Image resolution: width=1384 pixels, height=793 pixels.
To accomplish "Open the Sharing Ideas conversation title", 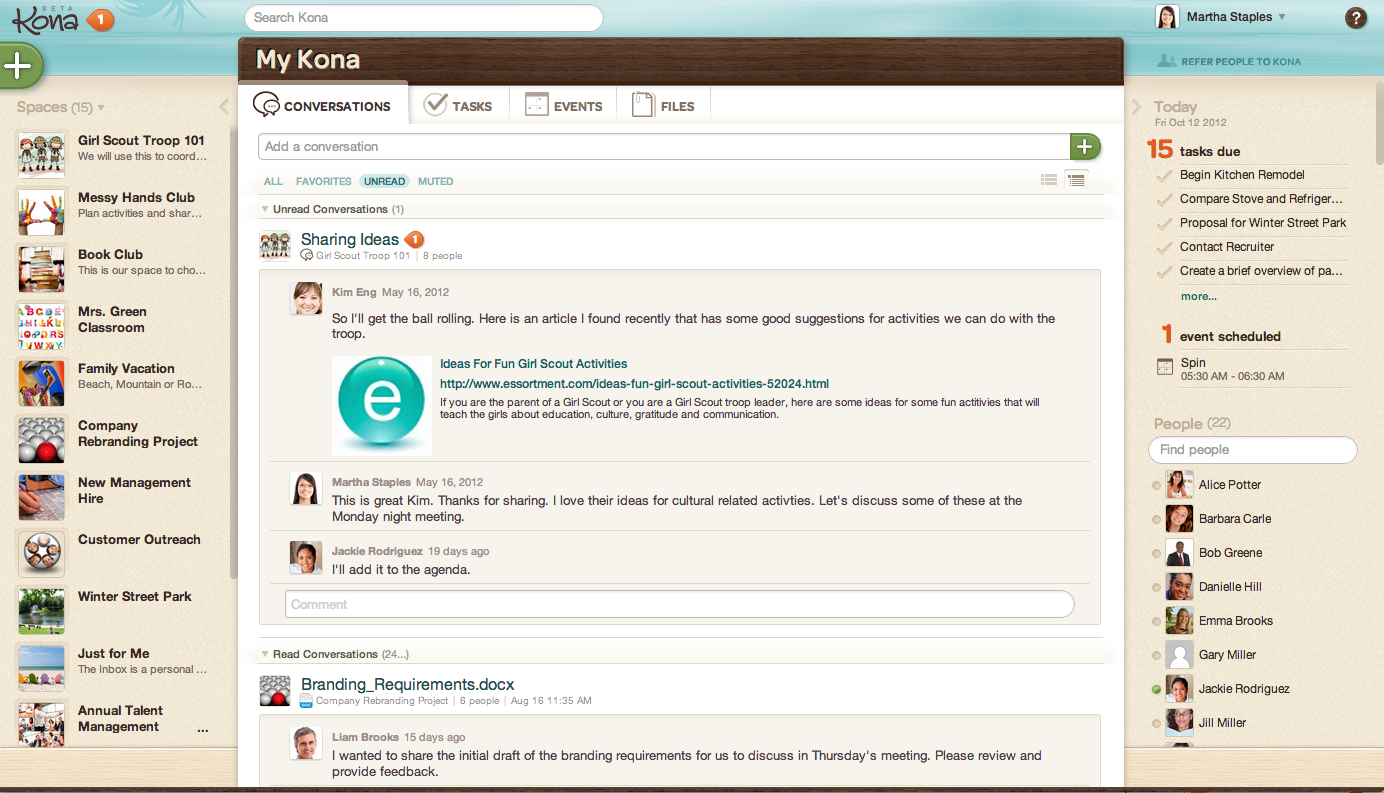I will 350,239.
